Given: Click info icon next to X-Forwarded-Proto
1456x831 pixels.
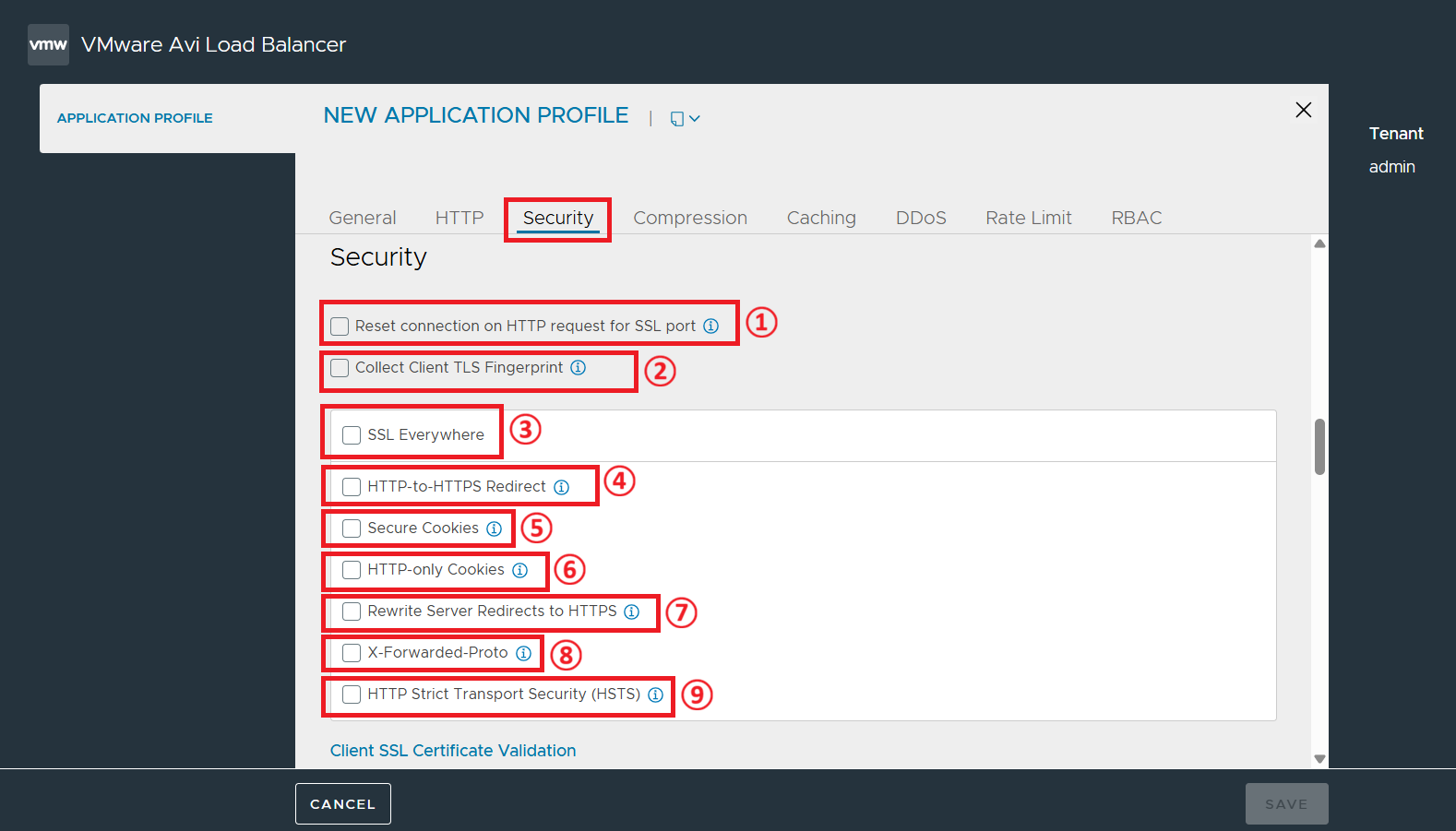Looking at the screenshot, I should coord(523,653).
